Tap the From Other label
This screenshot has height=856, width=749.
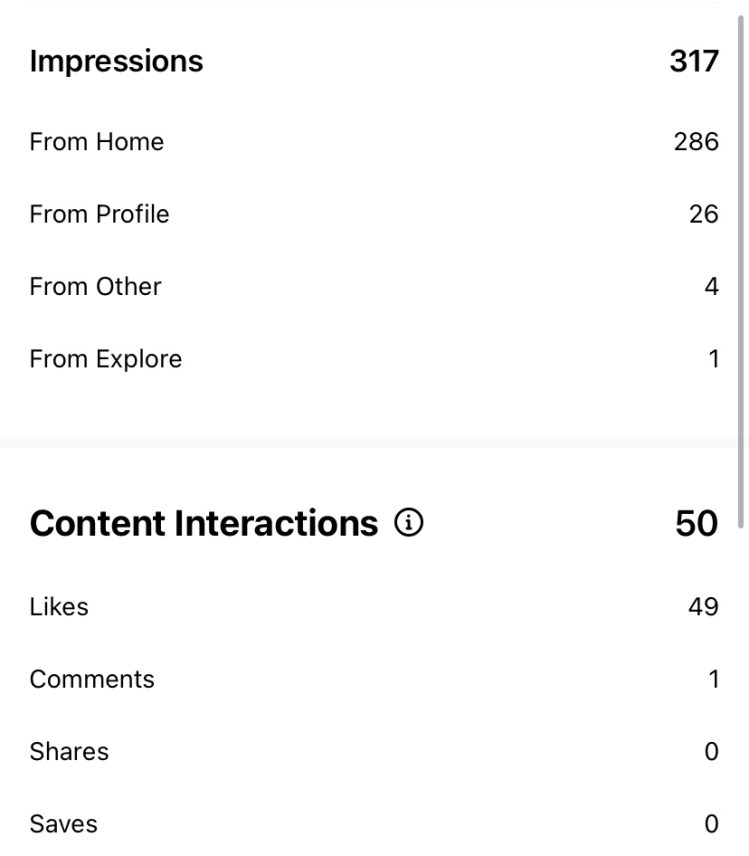tap(95, 287)
